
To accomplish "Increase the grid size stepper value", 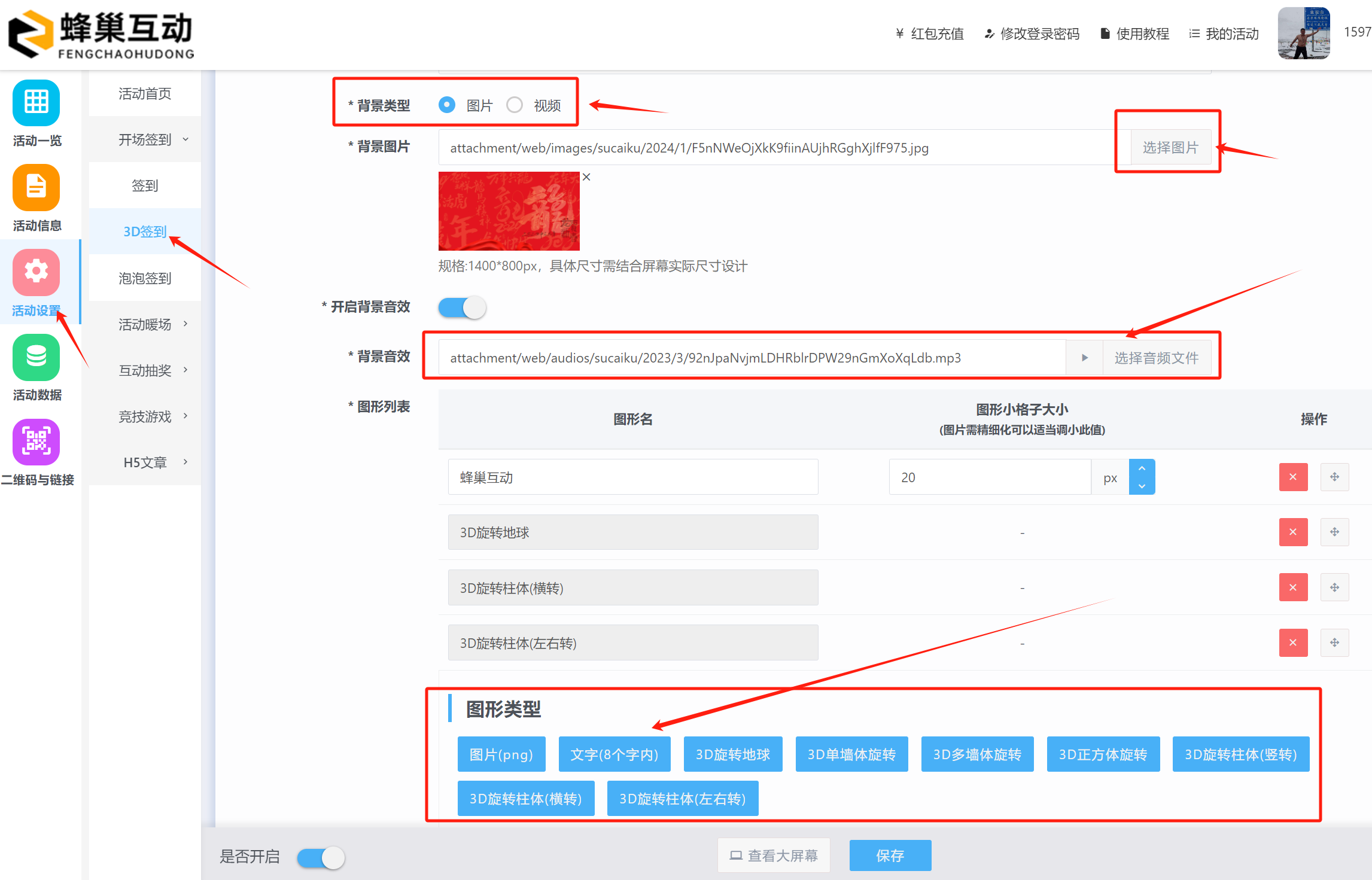I will (x=1142, y=468).
